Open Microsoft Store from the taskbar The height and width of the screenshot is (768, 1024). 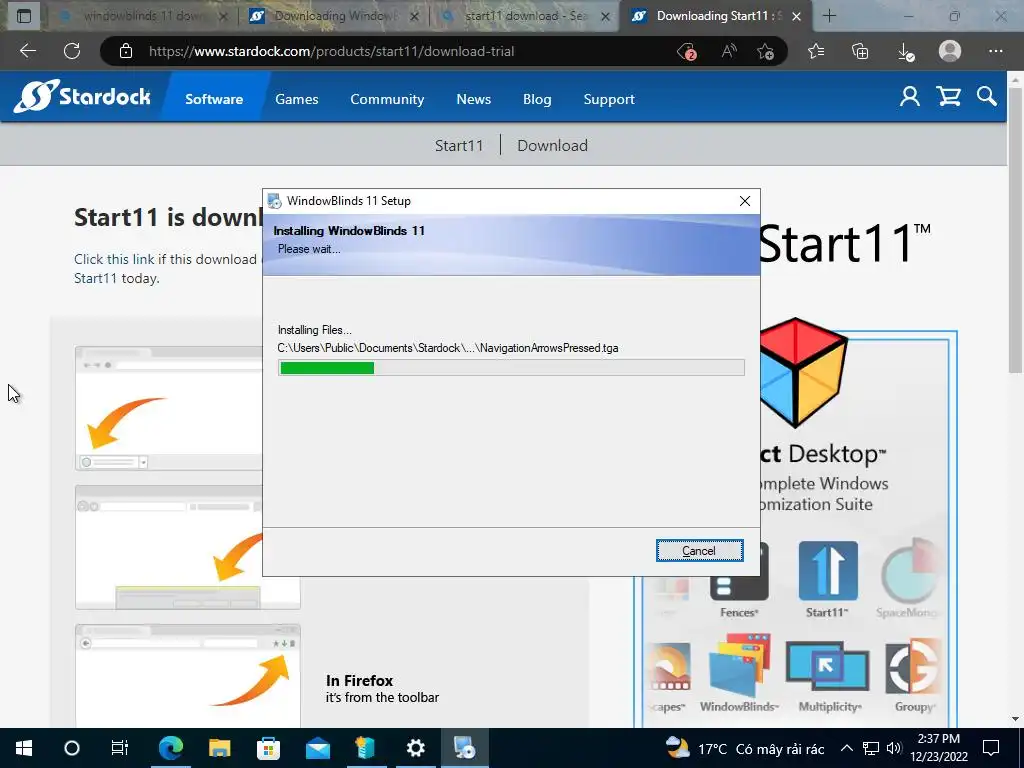(268, 748)
